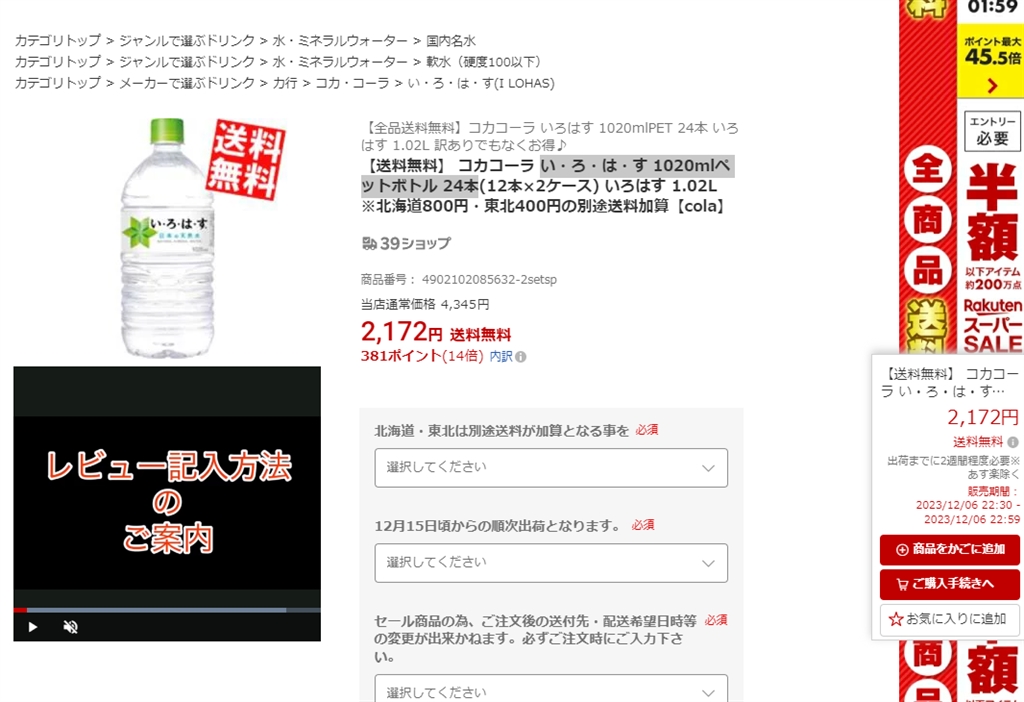Open the コカ・コーラ breadcrumb link

pos(352,84)
